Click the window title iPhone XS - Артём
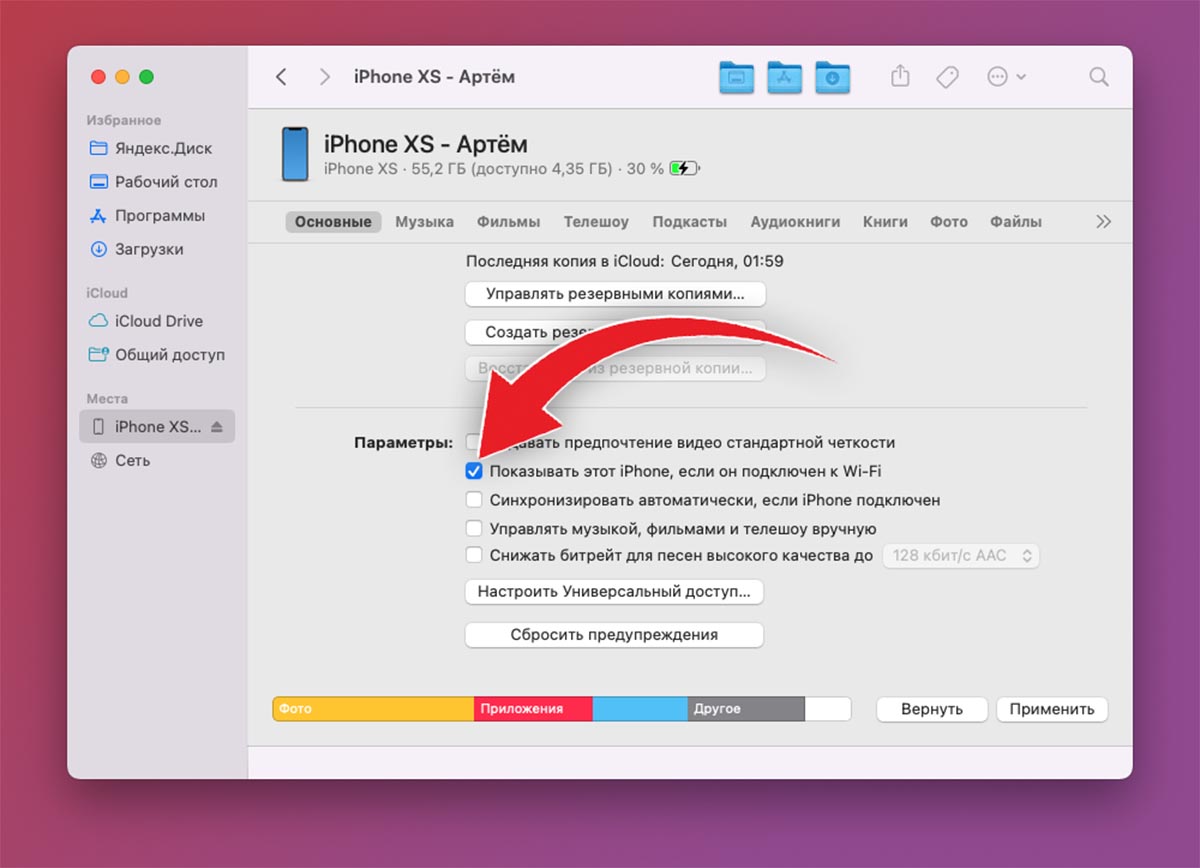 click(x=434, y=77)
